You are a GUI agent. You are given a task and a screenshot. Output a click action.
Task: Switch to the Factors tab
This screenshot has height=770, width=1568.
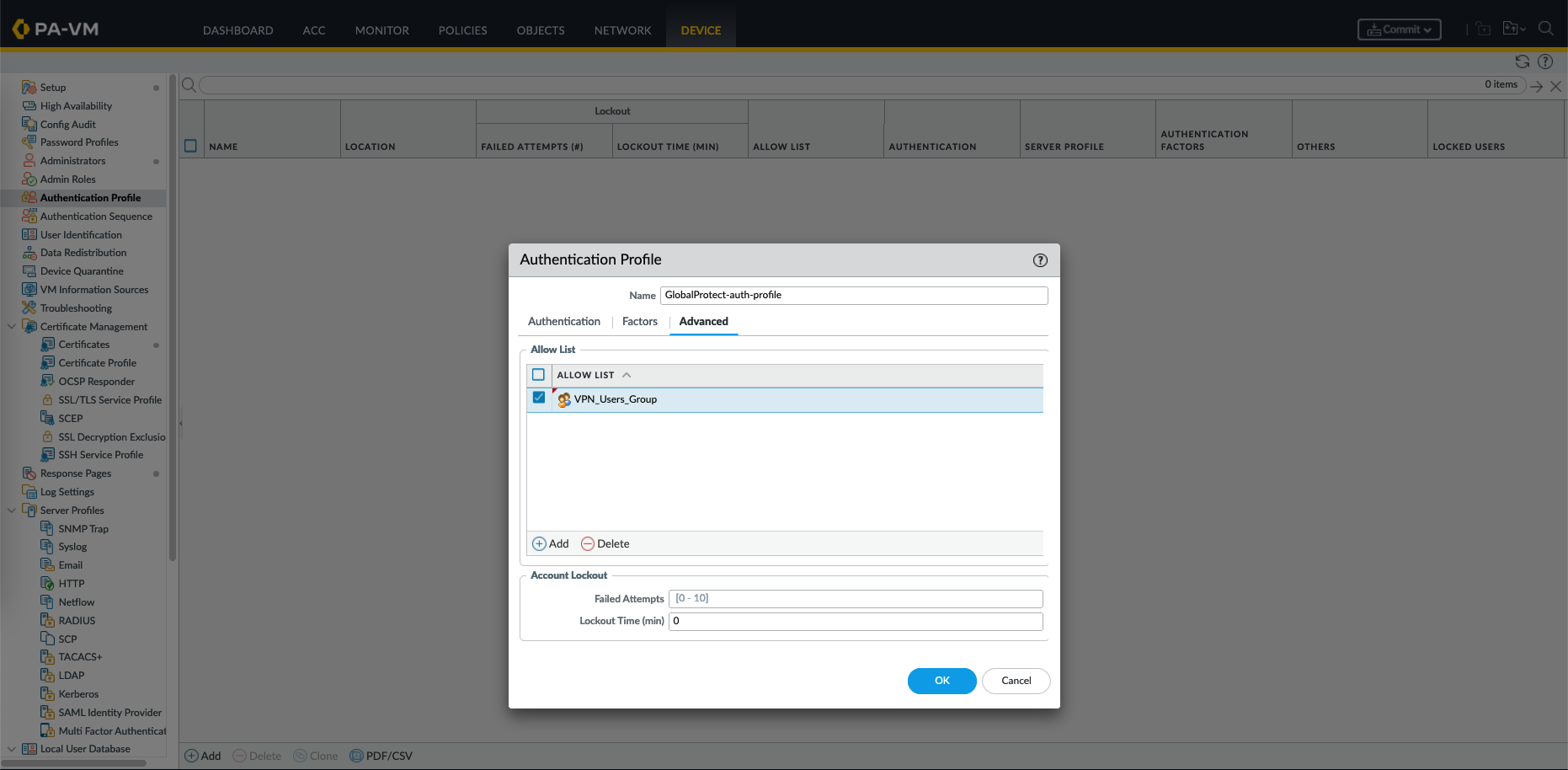pos(639,322)
